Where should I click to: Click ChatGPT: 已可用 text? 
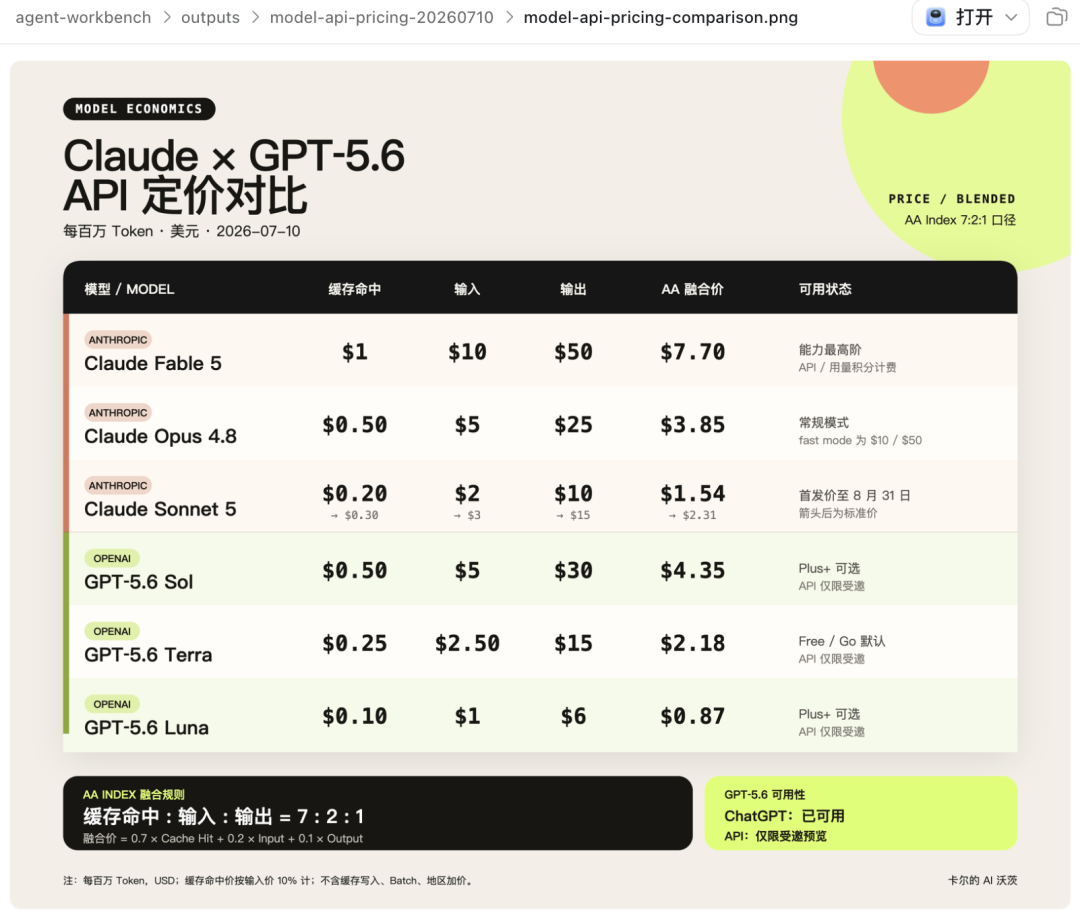point(784,816)
